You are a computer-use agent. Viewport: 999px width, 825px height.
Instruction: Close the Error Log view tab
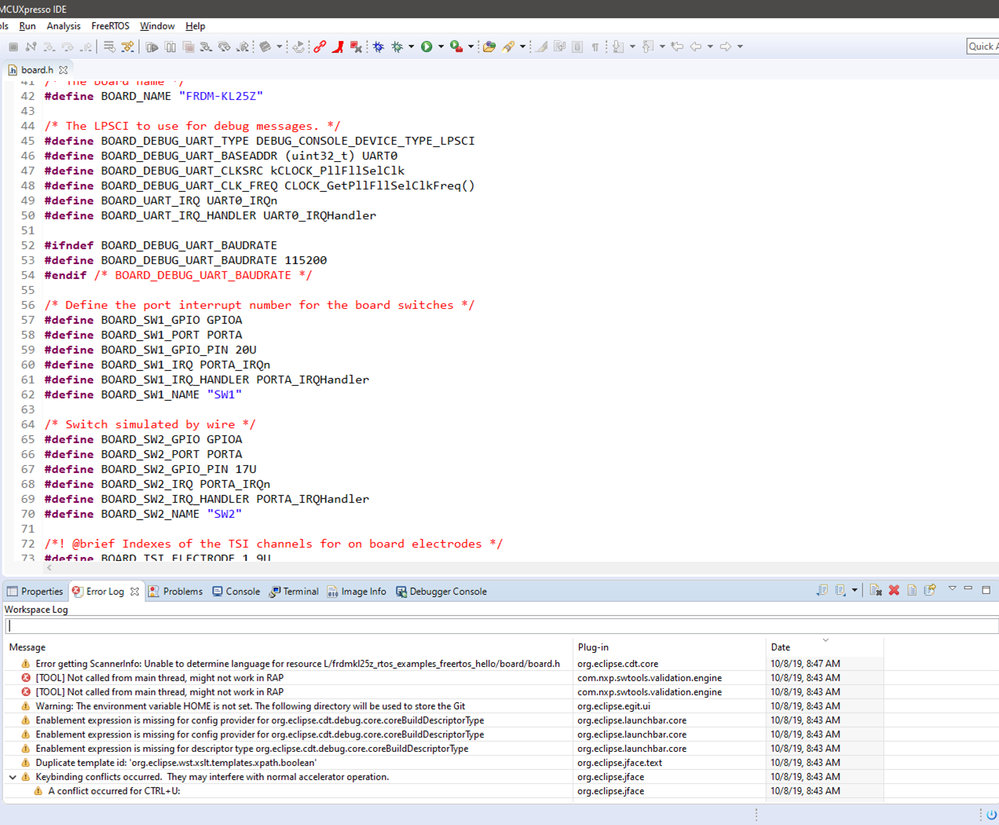[134, 591]
